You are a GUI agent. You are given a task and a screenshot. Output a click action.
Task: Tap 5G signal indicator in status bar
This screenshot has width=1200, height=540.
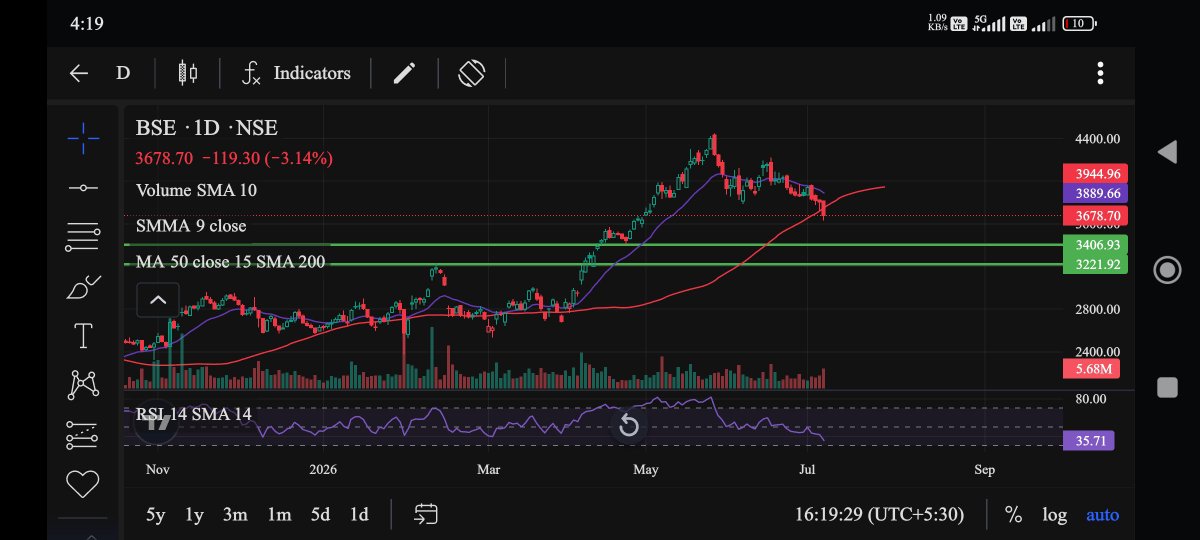[x=990, y=23]
